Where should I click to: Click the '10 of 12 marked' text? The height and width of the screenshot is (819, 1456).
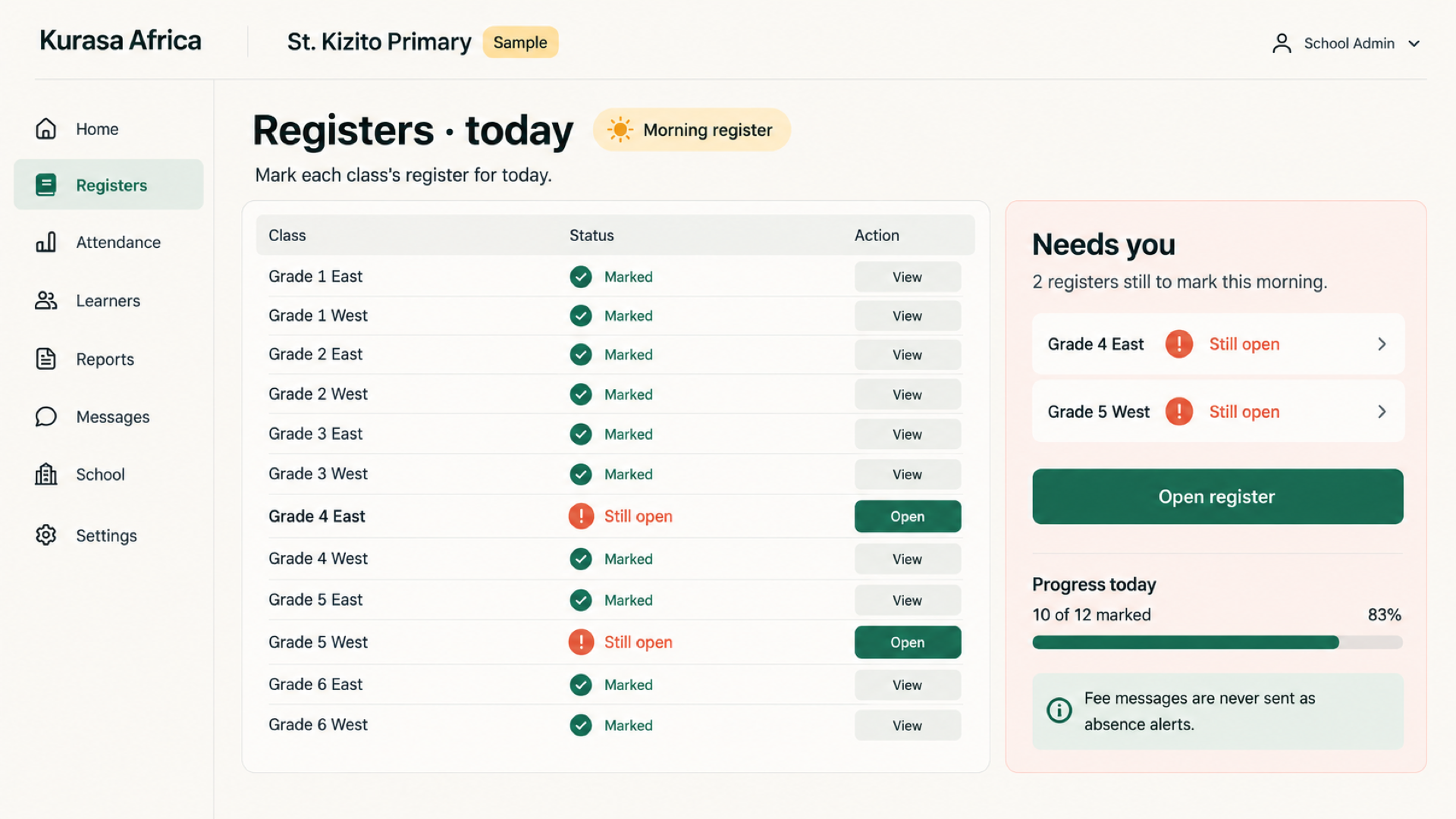pos(1091,615)
